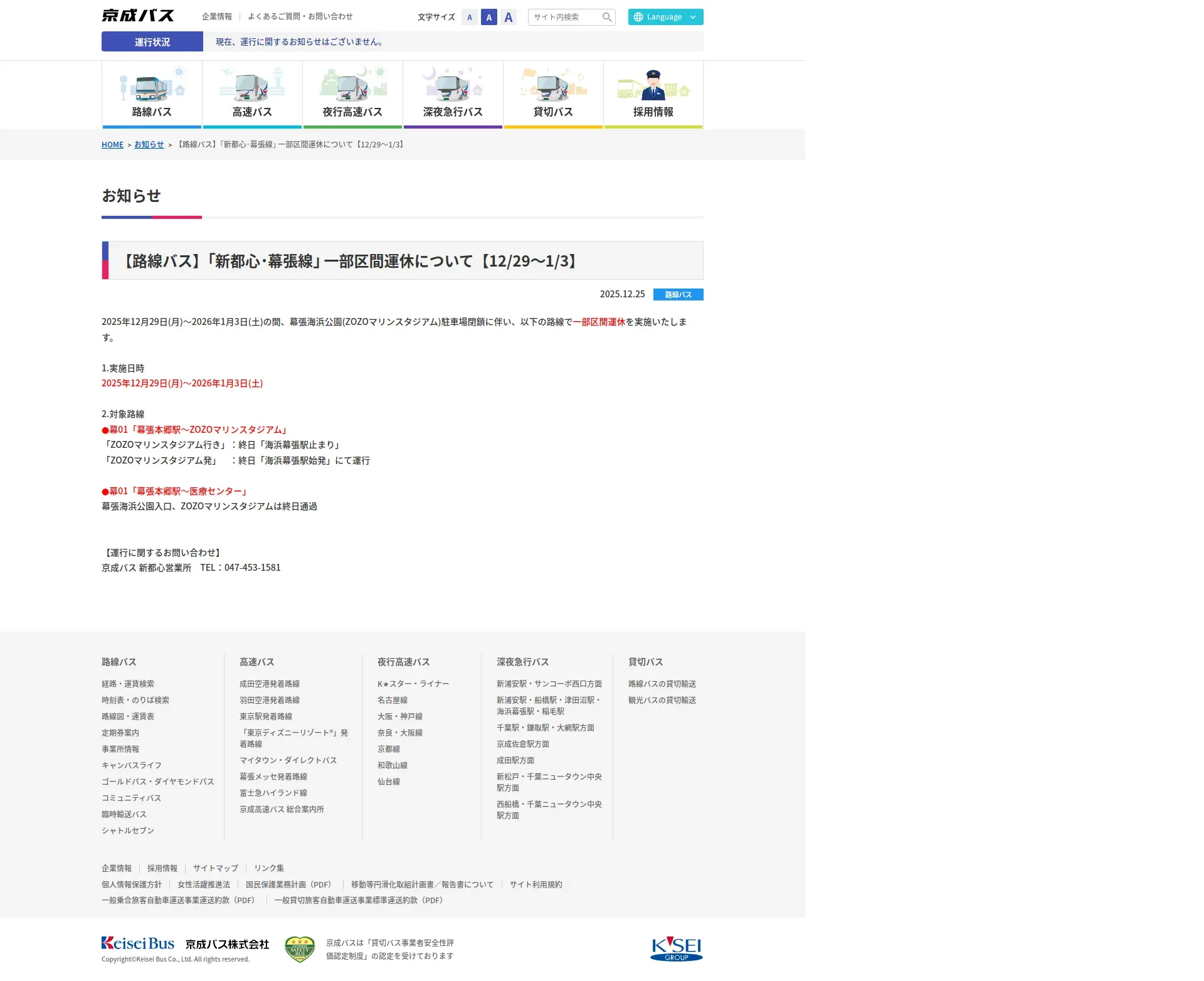Select 夜行高速バス navigation icon
The width and height of the screenshot is (1204, 981).
coord(352,94)
